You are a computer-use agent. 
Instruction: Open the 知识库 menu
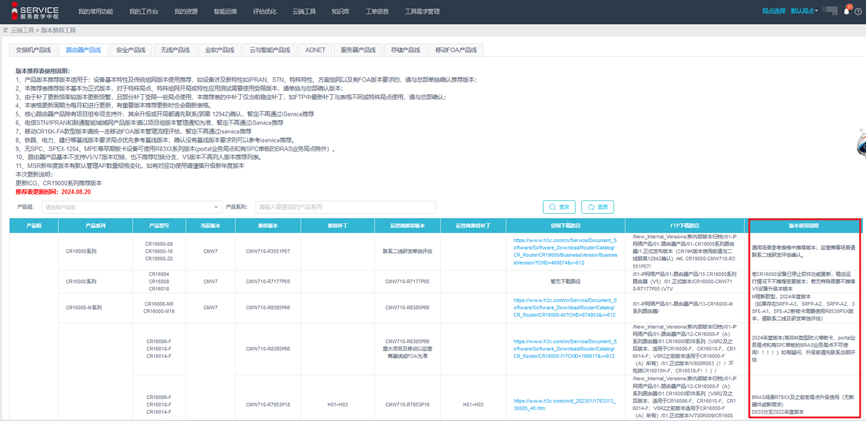click(x=340, y=11)
